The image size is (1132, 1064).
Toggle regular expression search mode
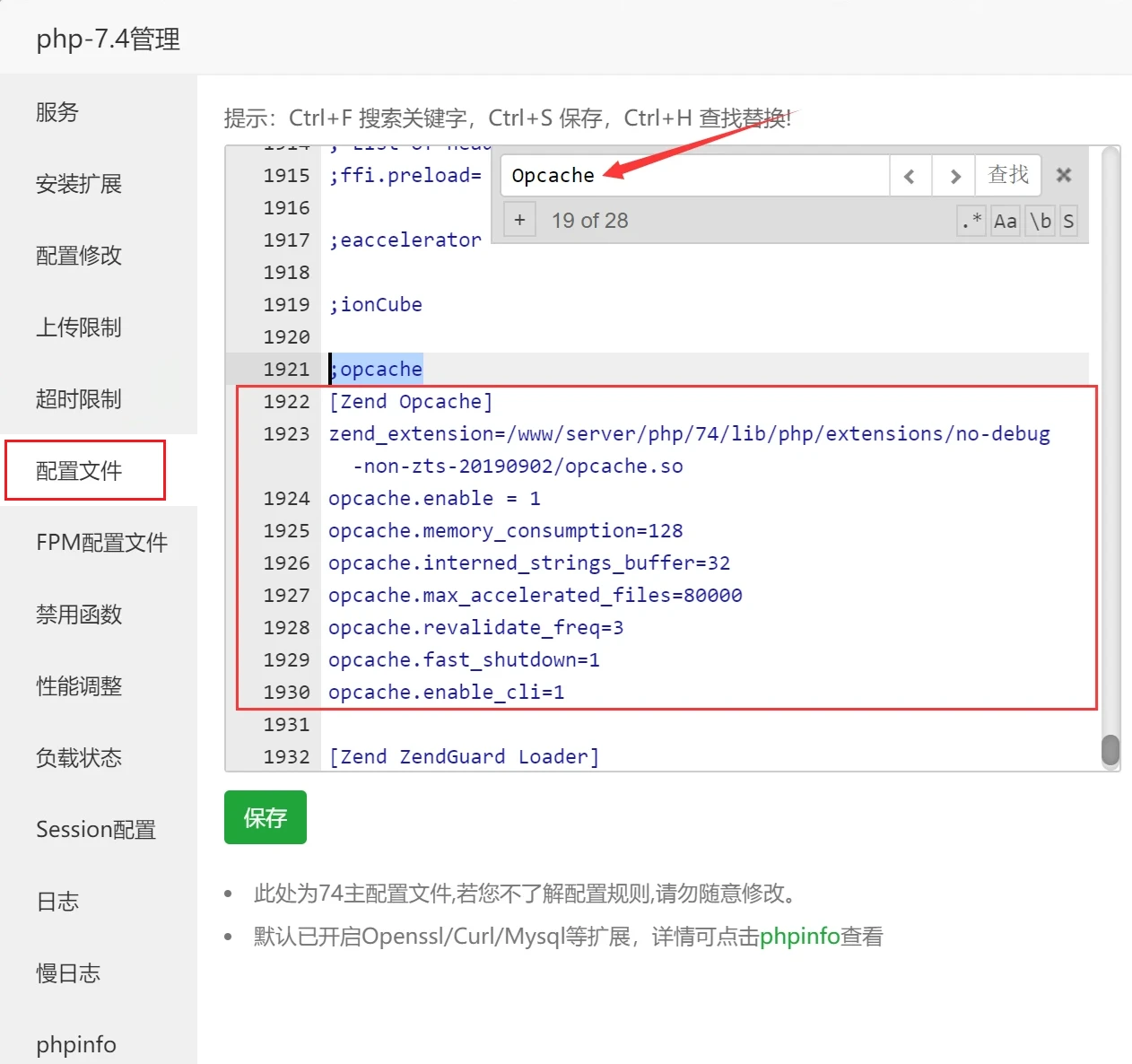click(971, 221)
